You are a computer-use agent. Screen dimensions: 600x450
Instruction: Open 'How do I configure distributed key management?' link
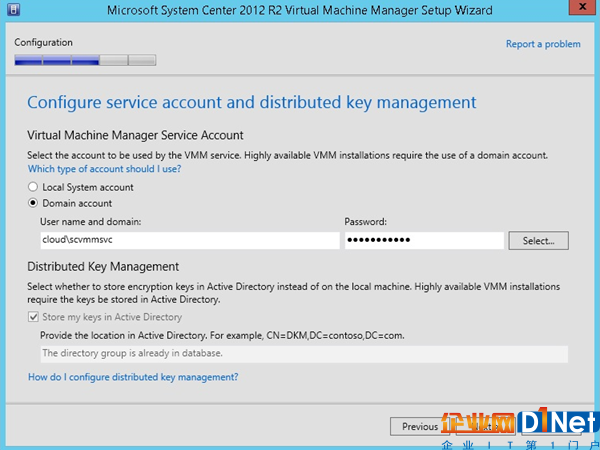(x=133, y=377)
